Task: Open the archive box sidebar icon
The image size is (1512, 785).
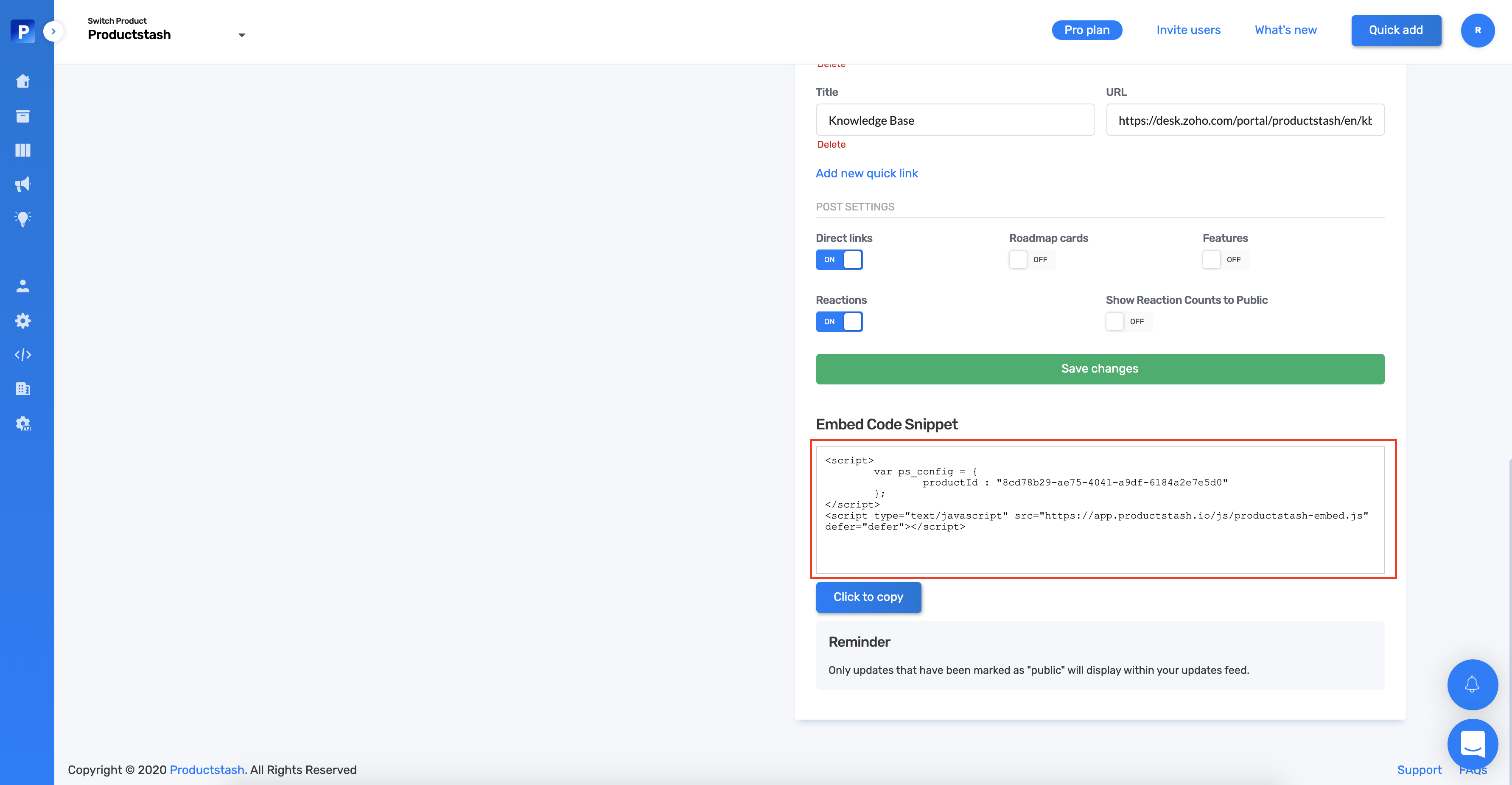Action: point(23,116)
